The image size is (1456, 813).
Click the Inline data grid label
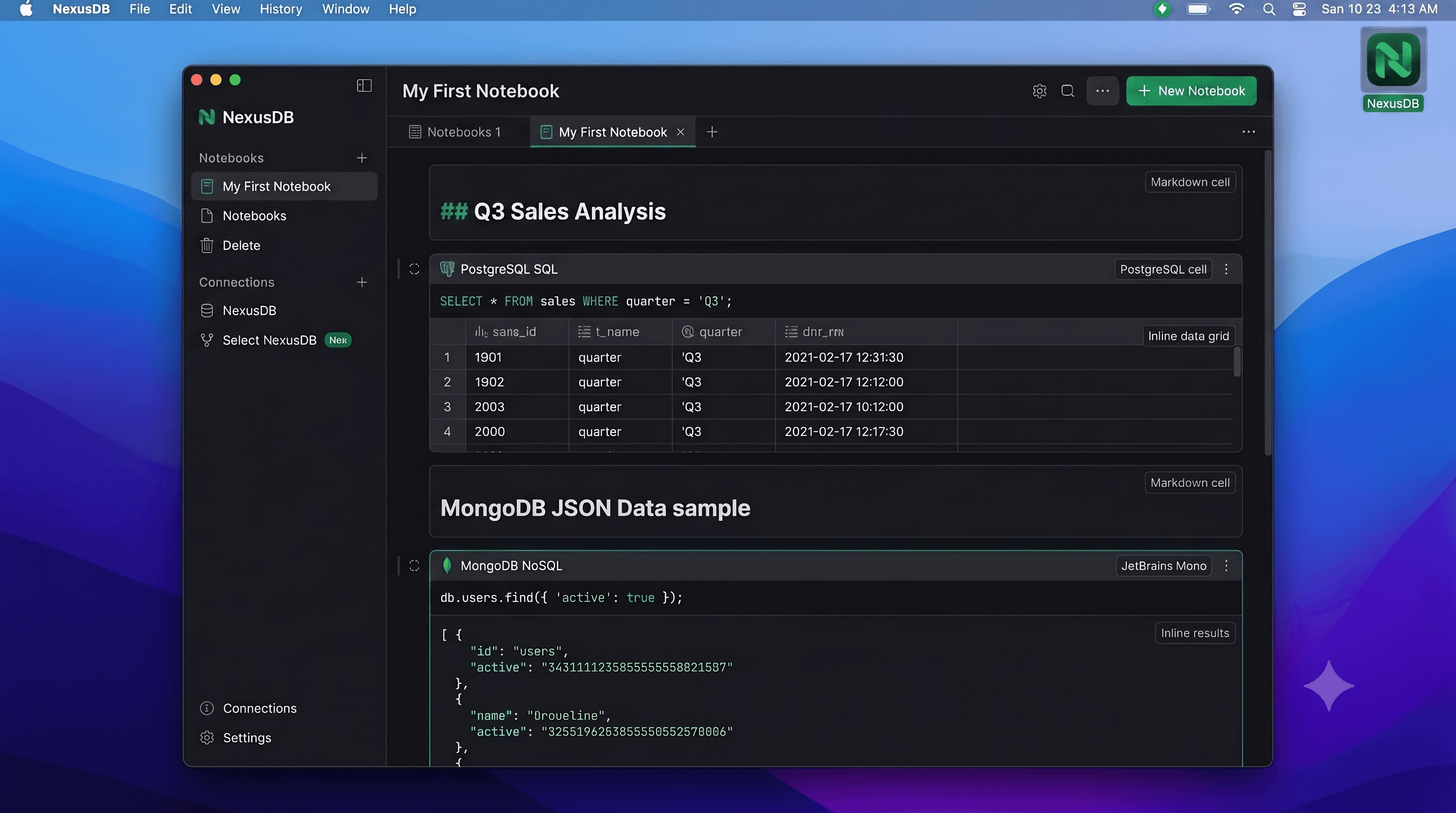point(1188,336)
